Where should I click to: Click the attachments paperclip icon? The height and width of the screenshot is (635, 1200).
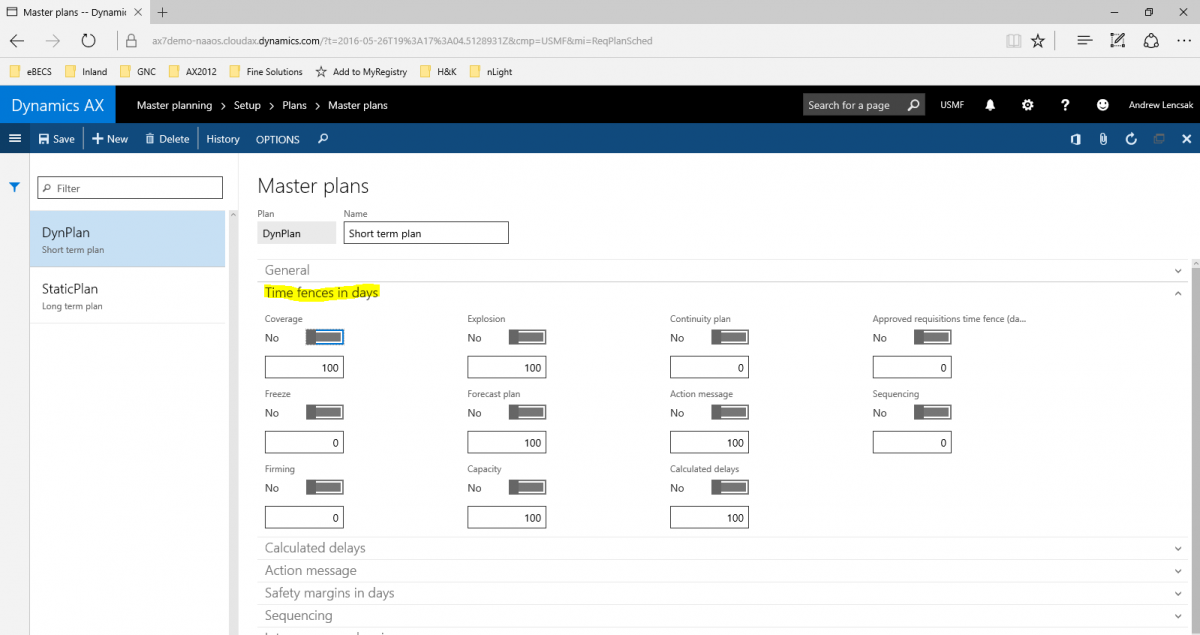1103,139
